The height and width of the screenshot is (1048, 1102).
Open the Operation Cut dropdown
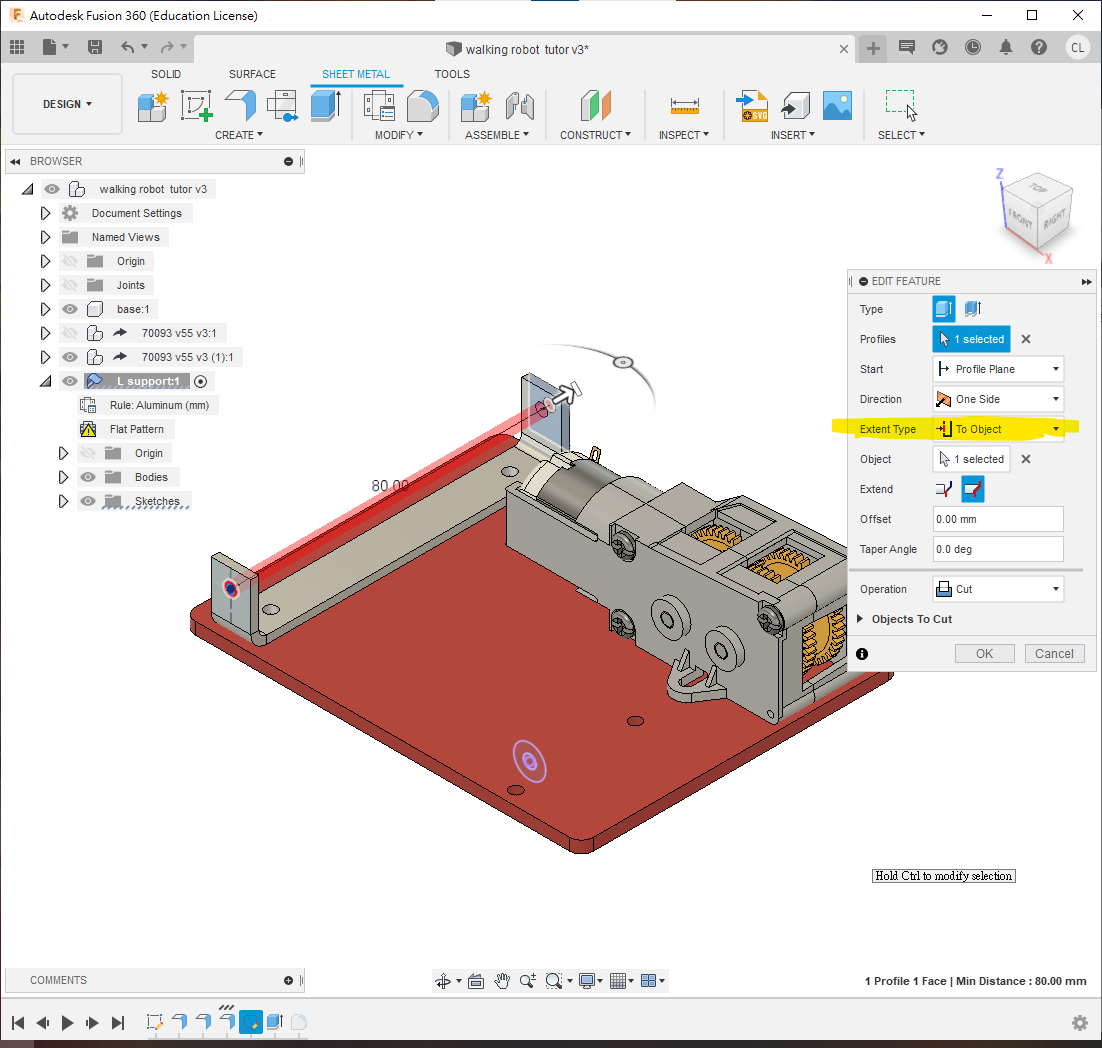[x=997, y=589]
